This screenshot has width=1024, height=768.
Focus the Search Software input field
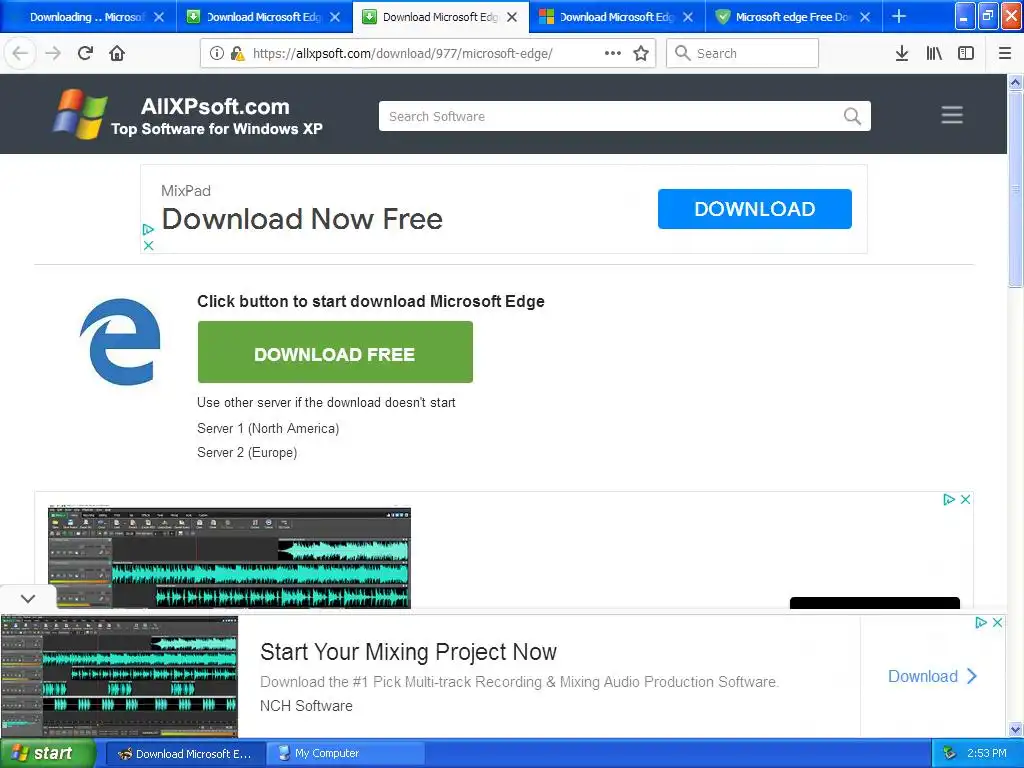click(x=624, y=116)
